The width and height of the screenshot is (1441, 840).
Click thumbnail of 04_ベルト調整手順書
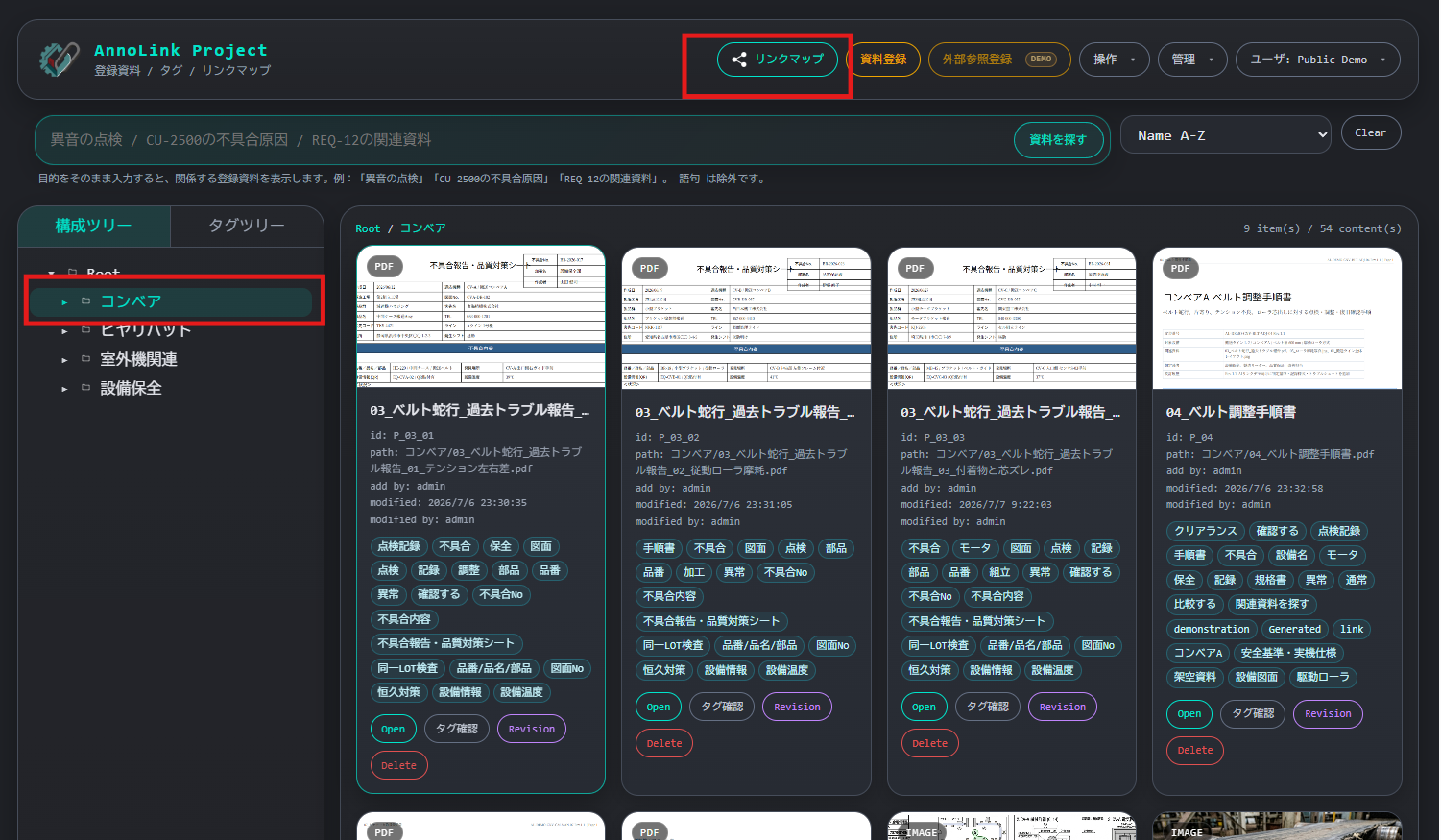1277,319
